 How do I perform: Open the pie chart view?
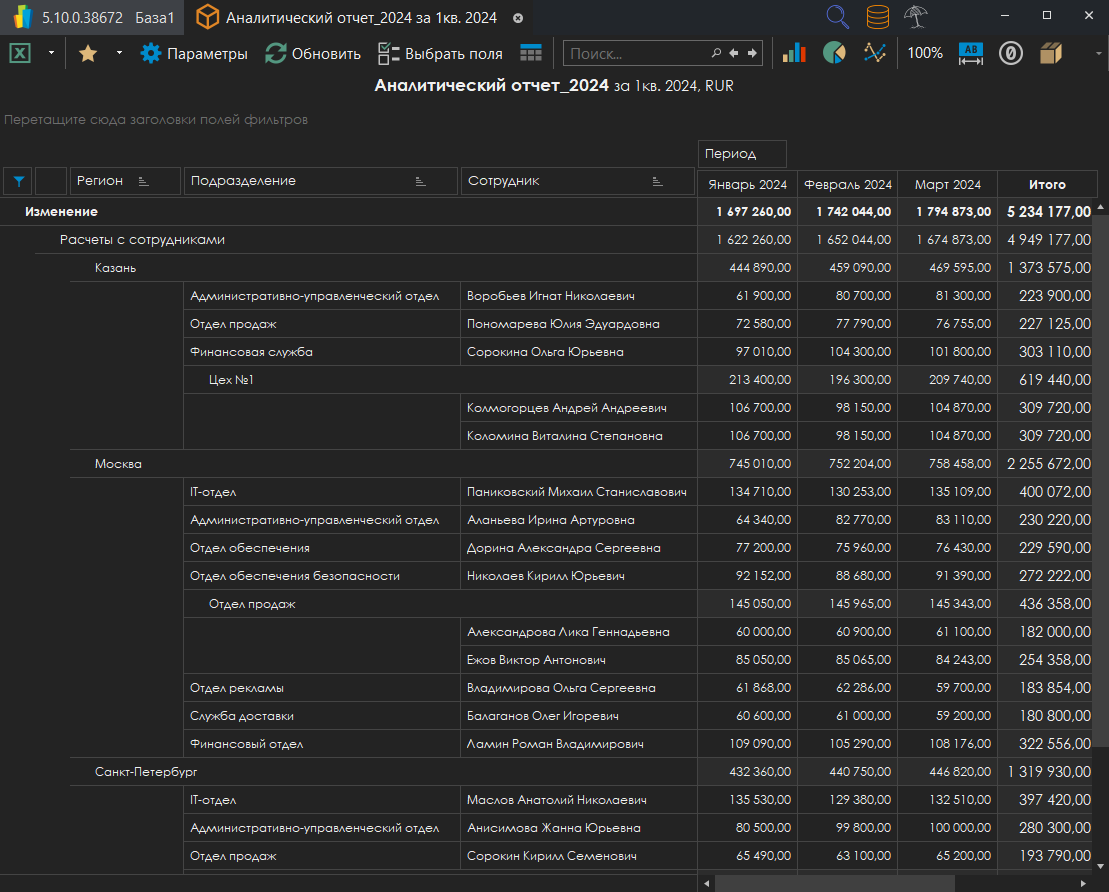tap(834, 54)
